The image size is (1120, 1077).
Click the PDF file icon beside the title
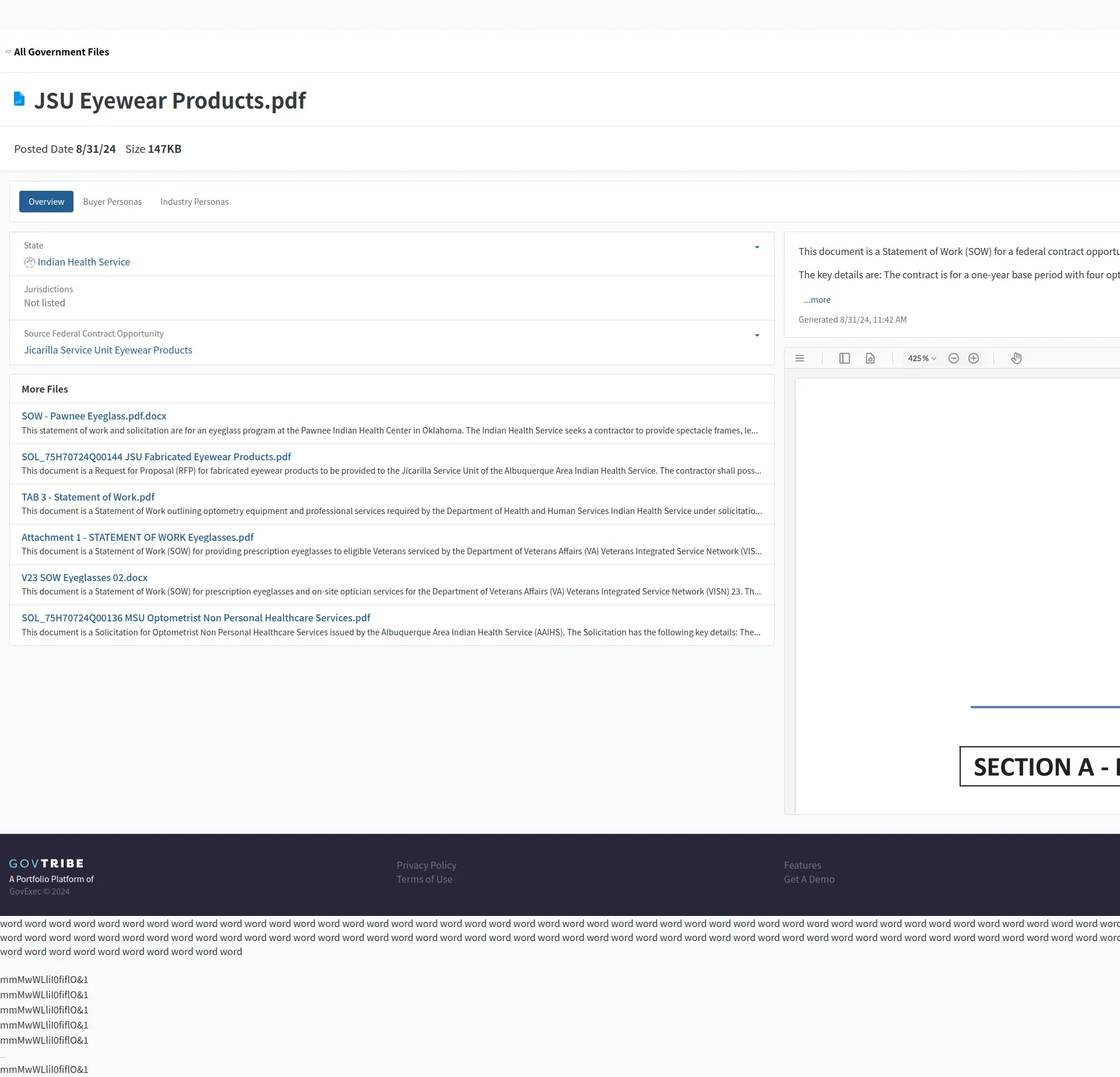(19, 99)
